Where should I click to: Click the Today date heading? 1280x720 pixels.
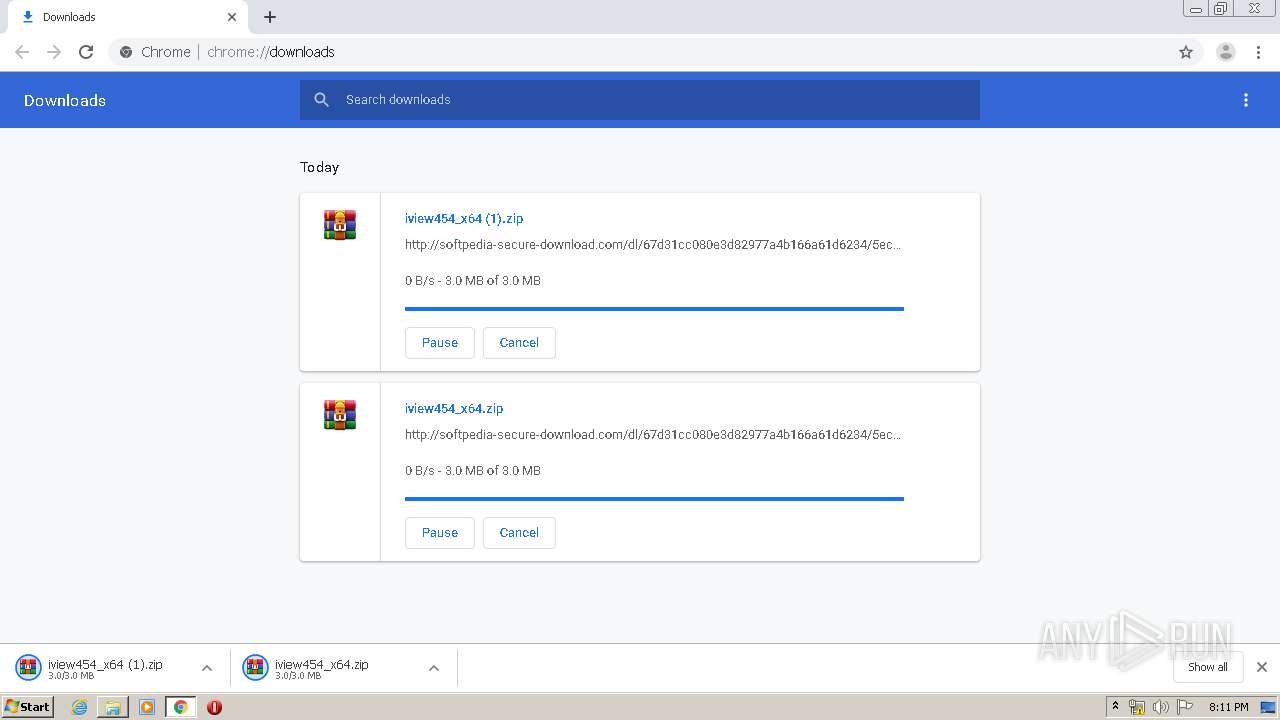point(320,167)
